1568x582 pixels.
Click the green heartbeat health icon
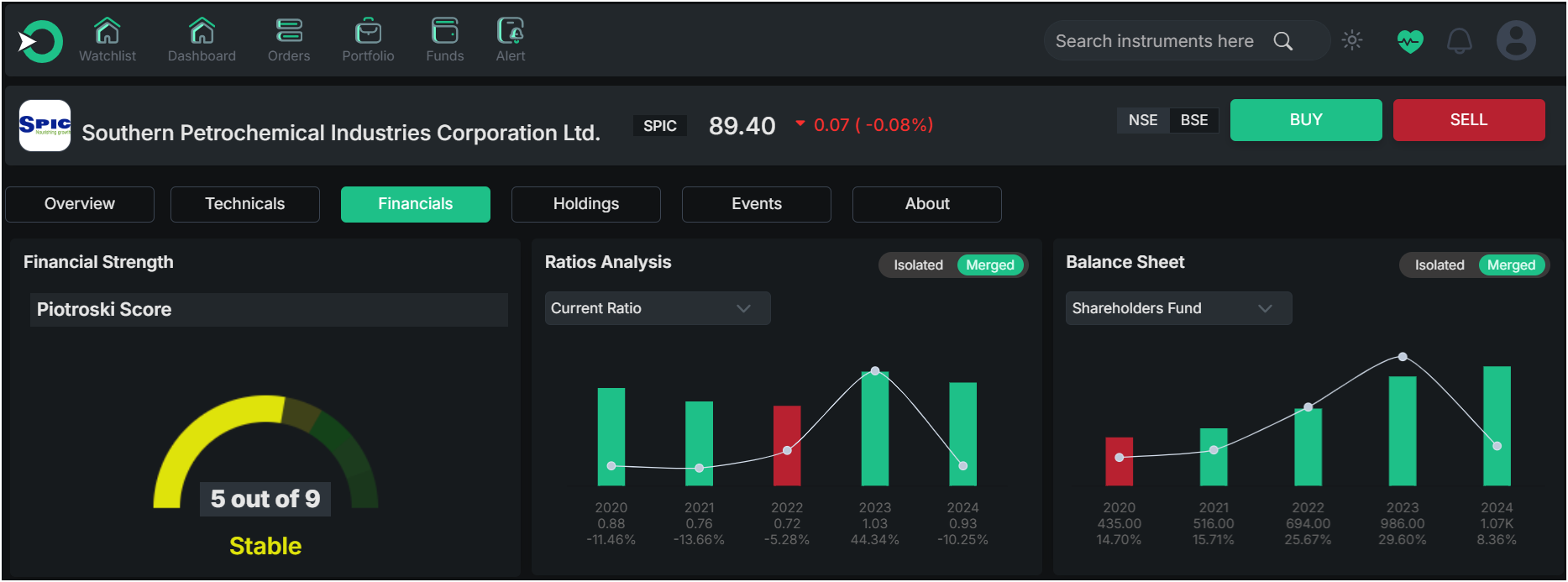(x=1410, y=41)
